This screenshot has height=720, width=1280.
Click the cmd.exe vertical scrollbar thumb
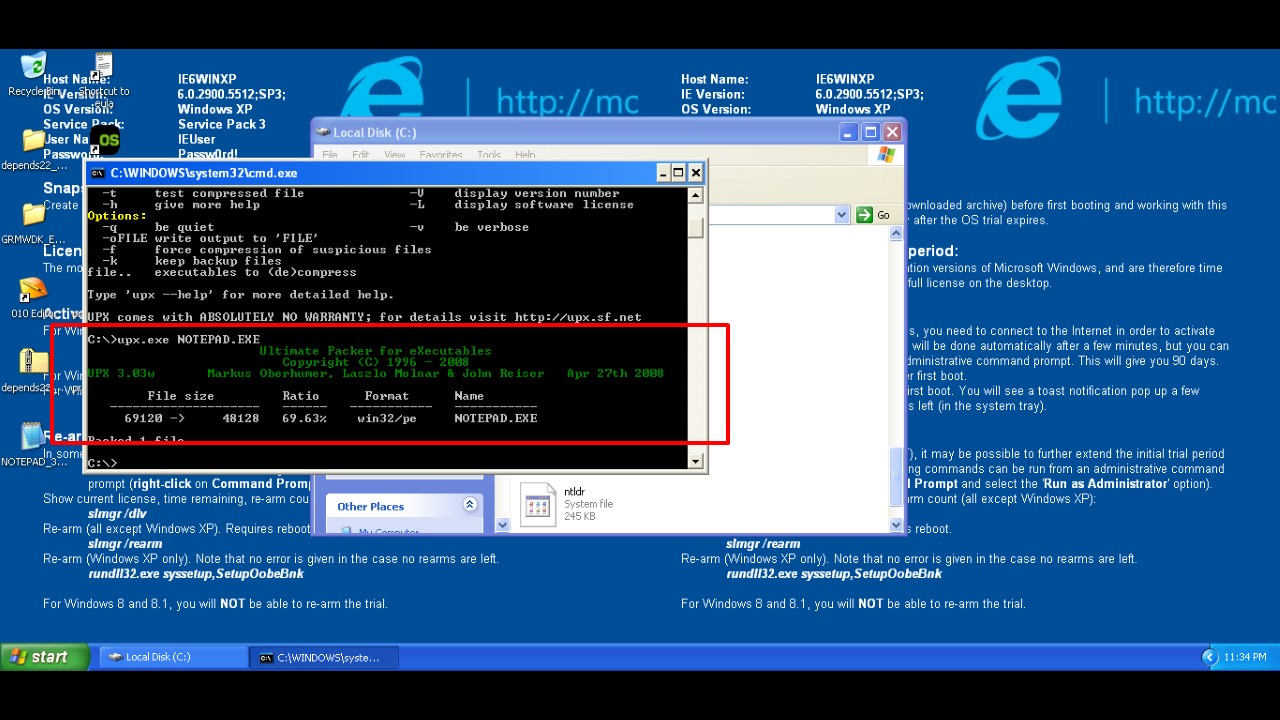tap(696, 229)
